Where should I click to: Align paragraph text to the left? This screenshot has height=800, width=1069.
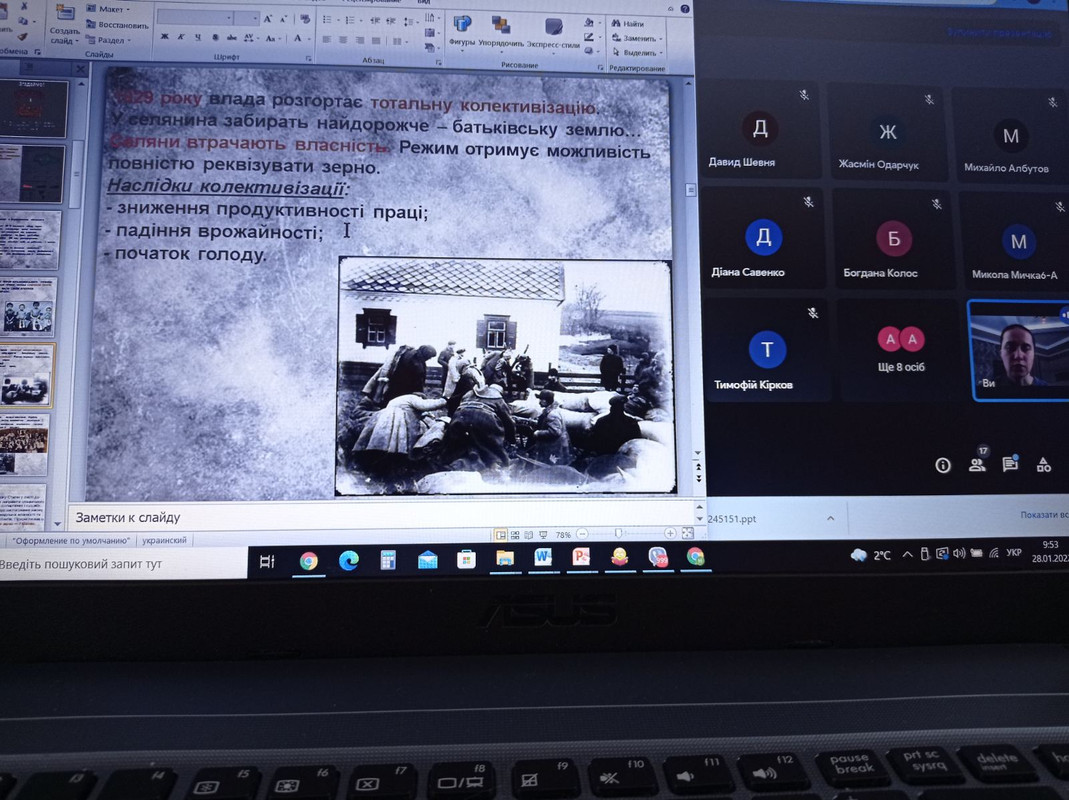coord(327,40)
